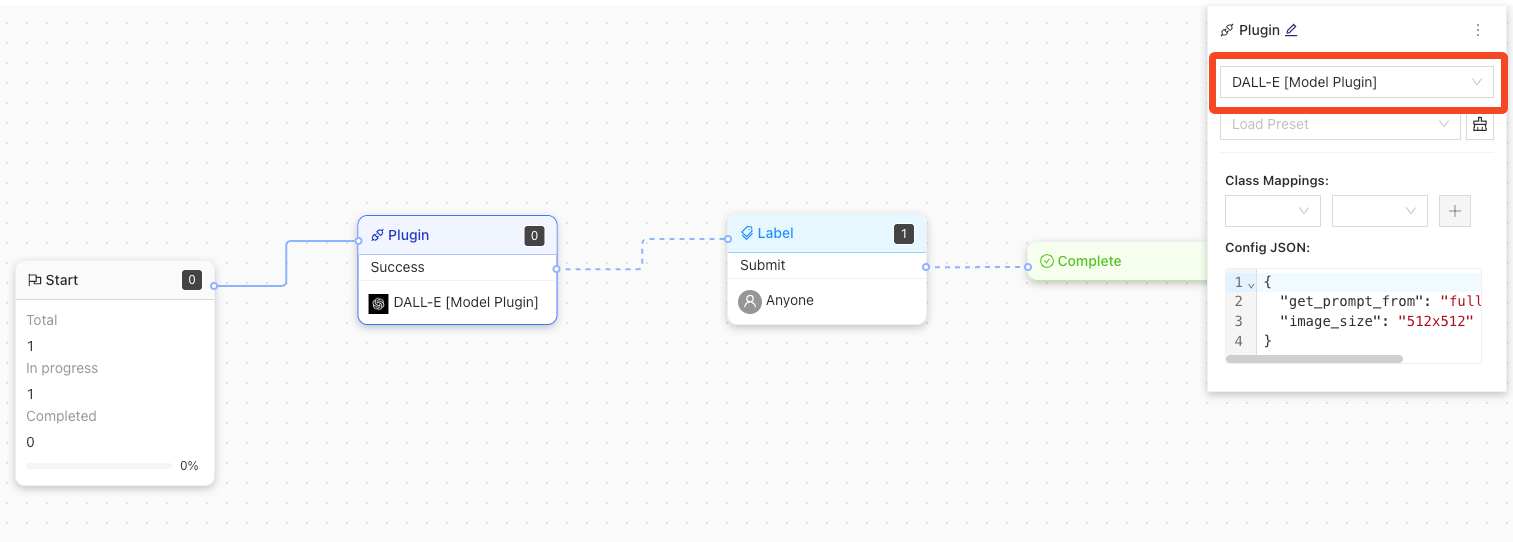Click the Success output row on Plugin node
This screenshot has width=1513, height=542.
click(x=456, y=267)
